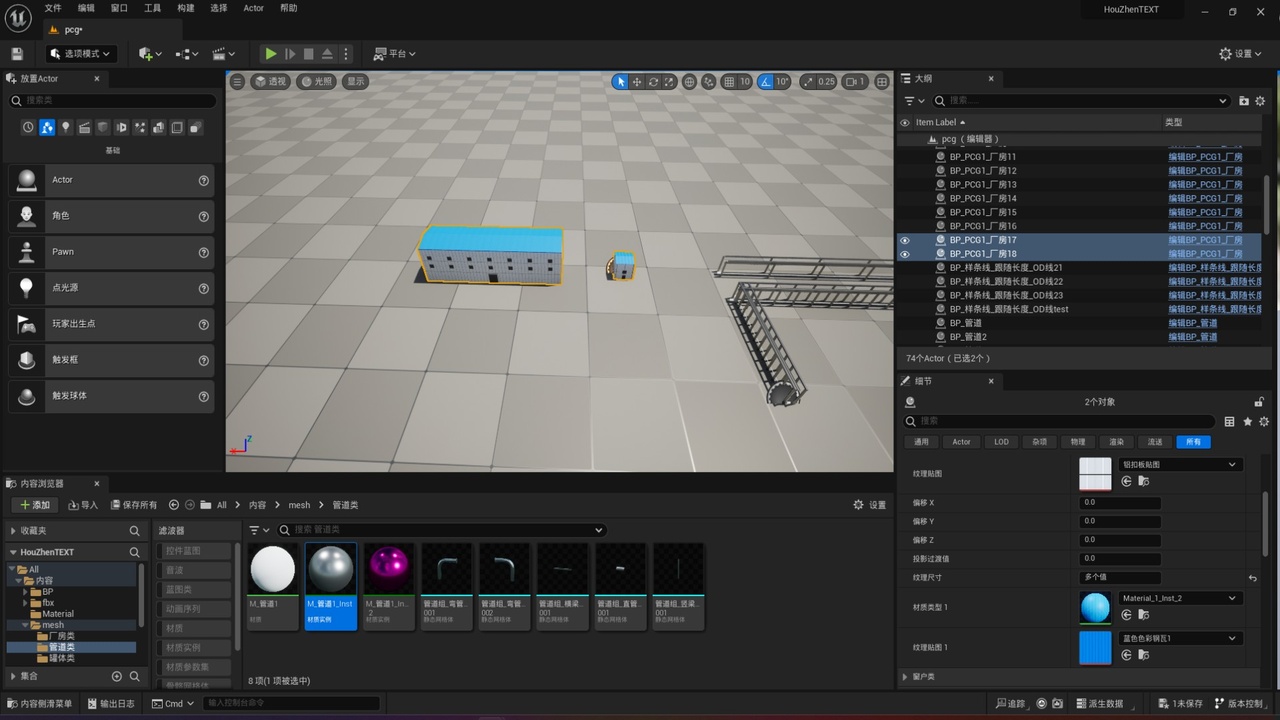Open outliner filter dropdown
Image resolution: width=1280 pixels, height=720 pixels.
point(913,101)
